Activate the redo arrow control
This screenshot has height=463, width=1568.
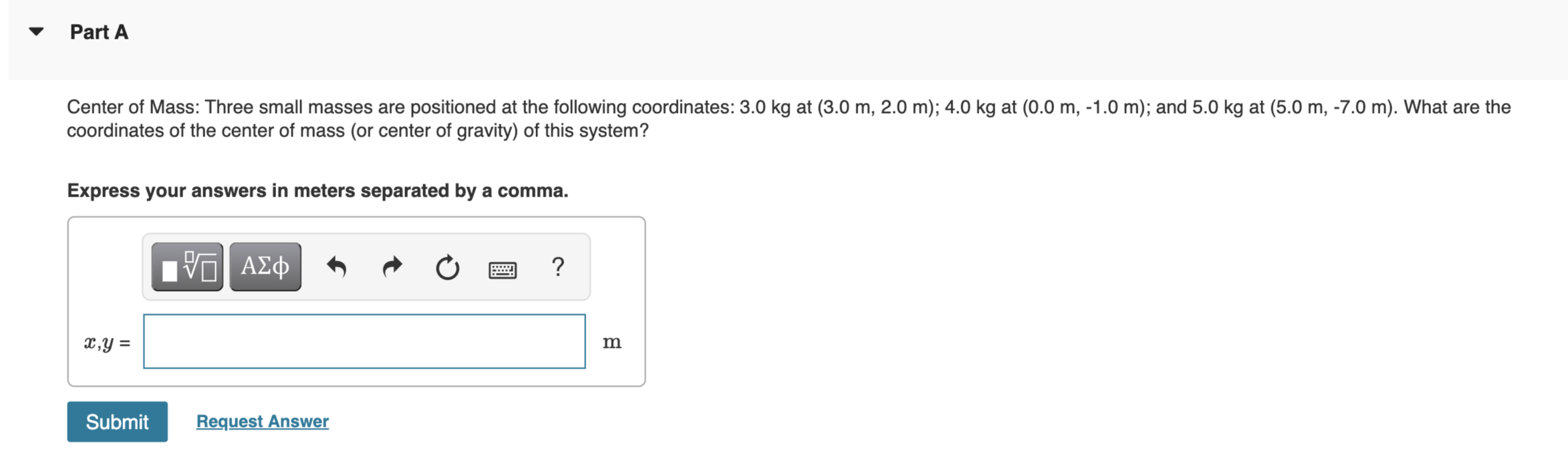pyautogui.click(x=392, y=267)
